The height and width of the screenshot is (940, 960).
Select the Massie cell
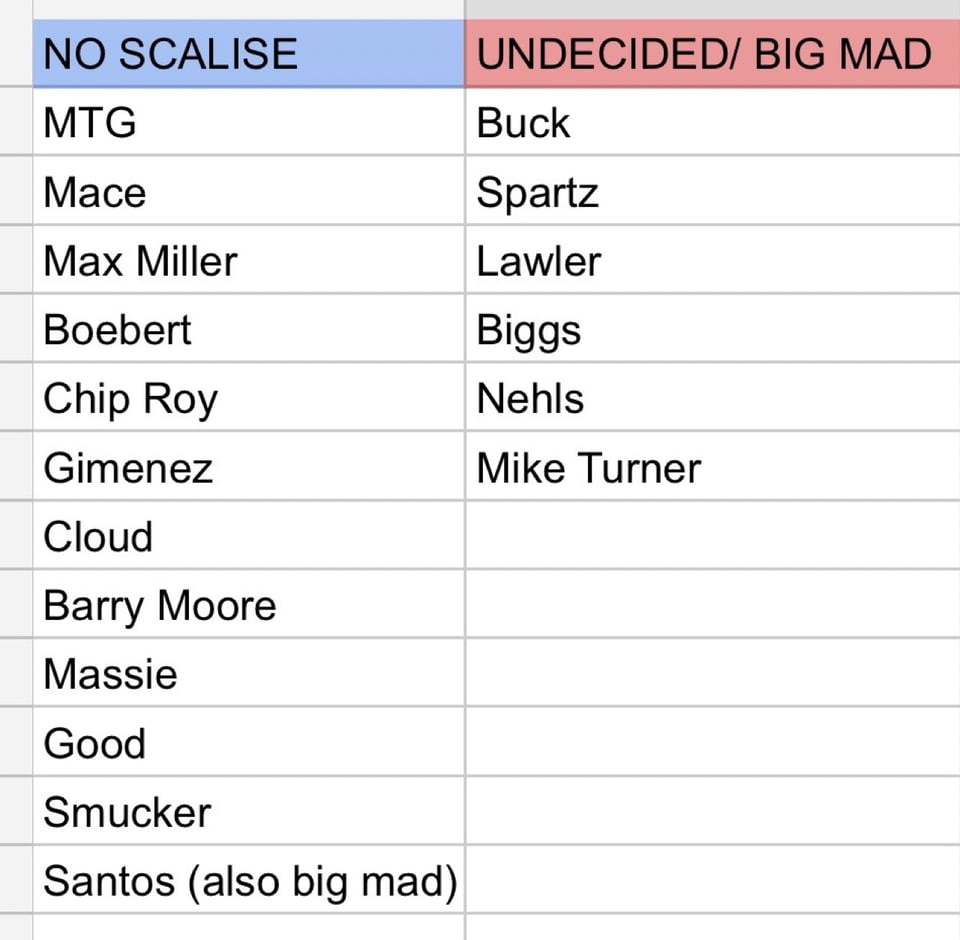point(248,674)
